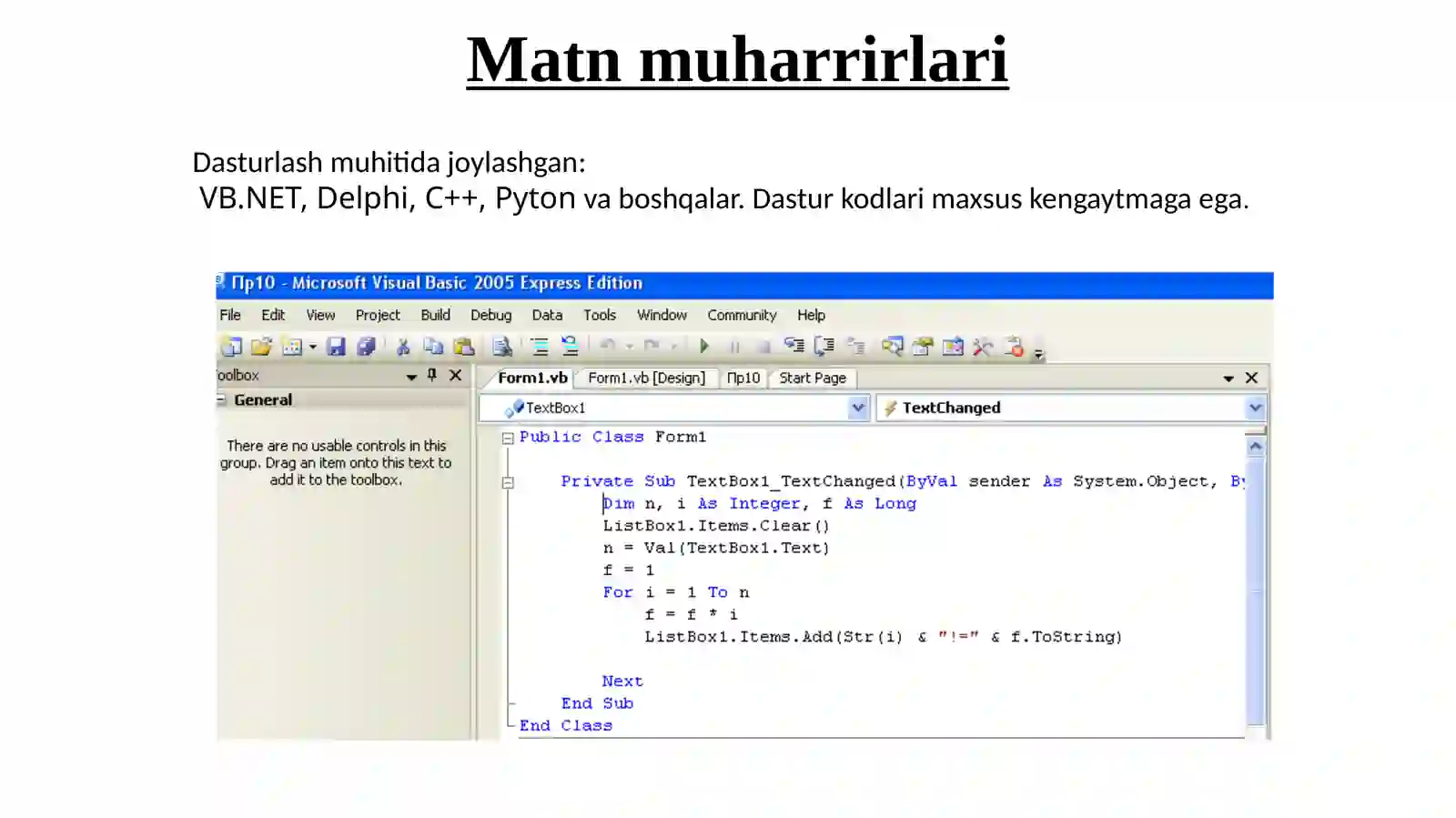Click the Add New Item toolbar icon

(291, 347)
